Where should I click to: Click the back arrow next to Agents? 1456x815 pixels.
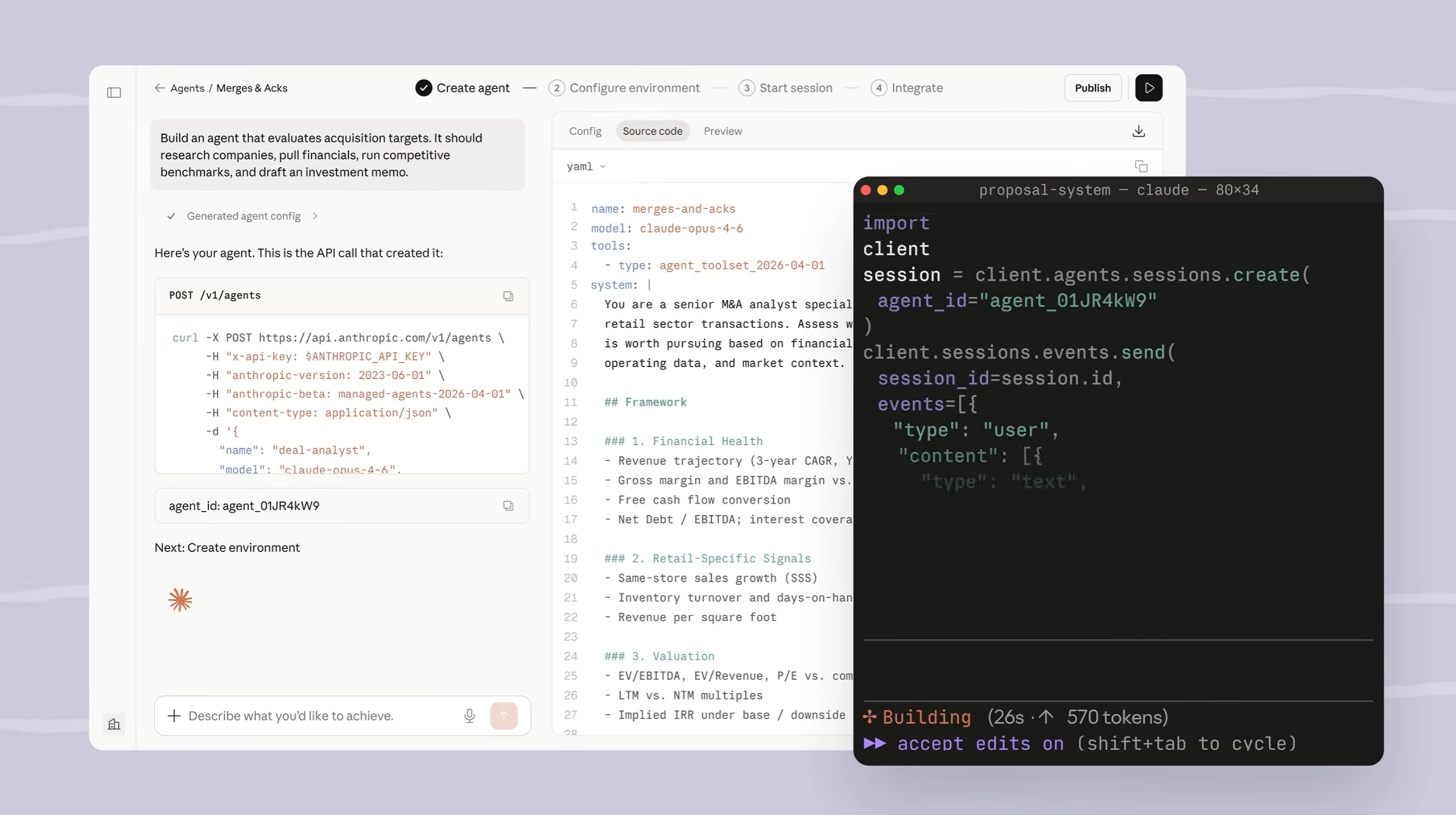(x=159, y=88)
